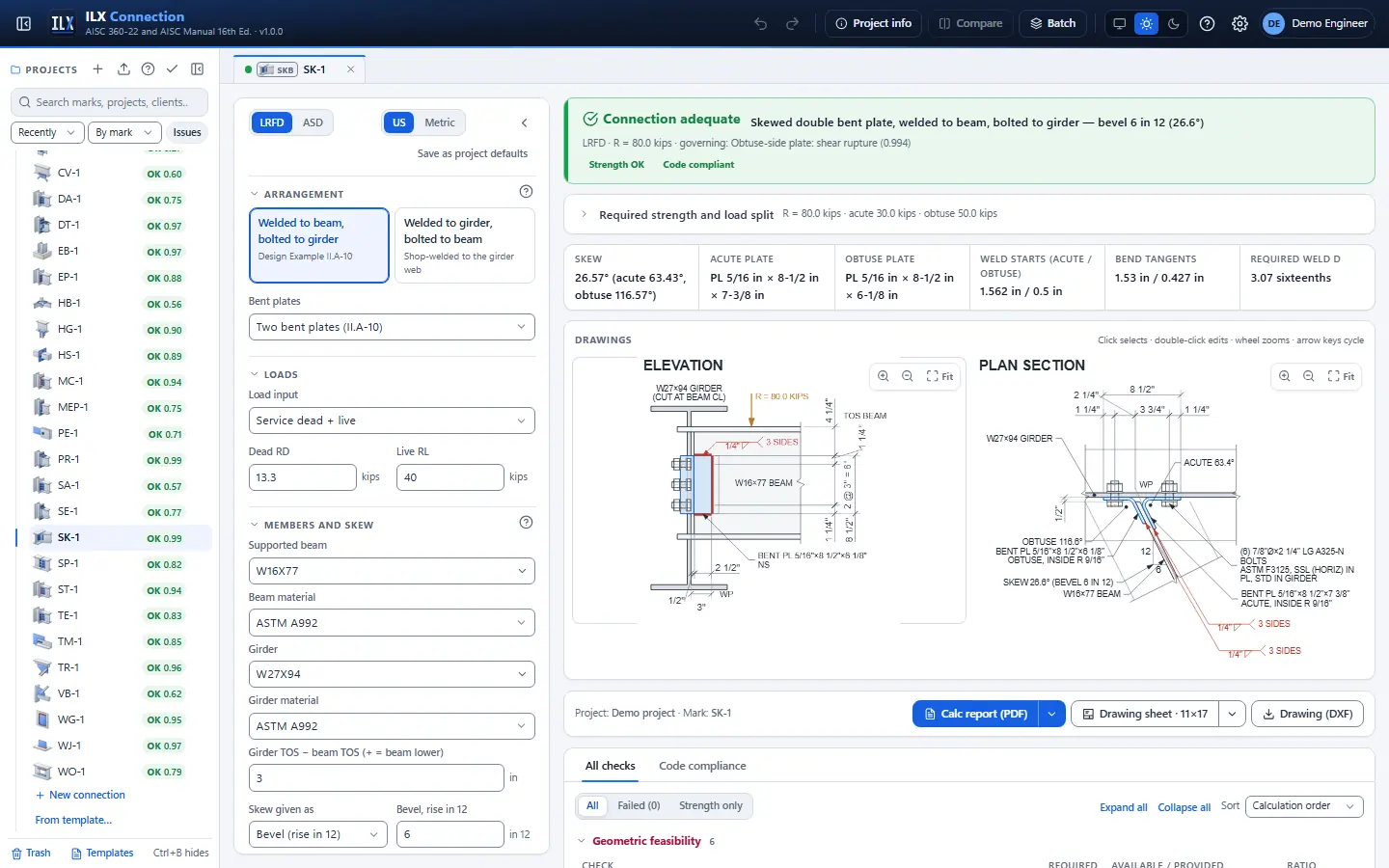Open the settings gear icon
This screenshot has width=1389, height=868.
pos(1239,23)
